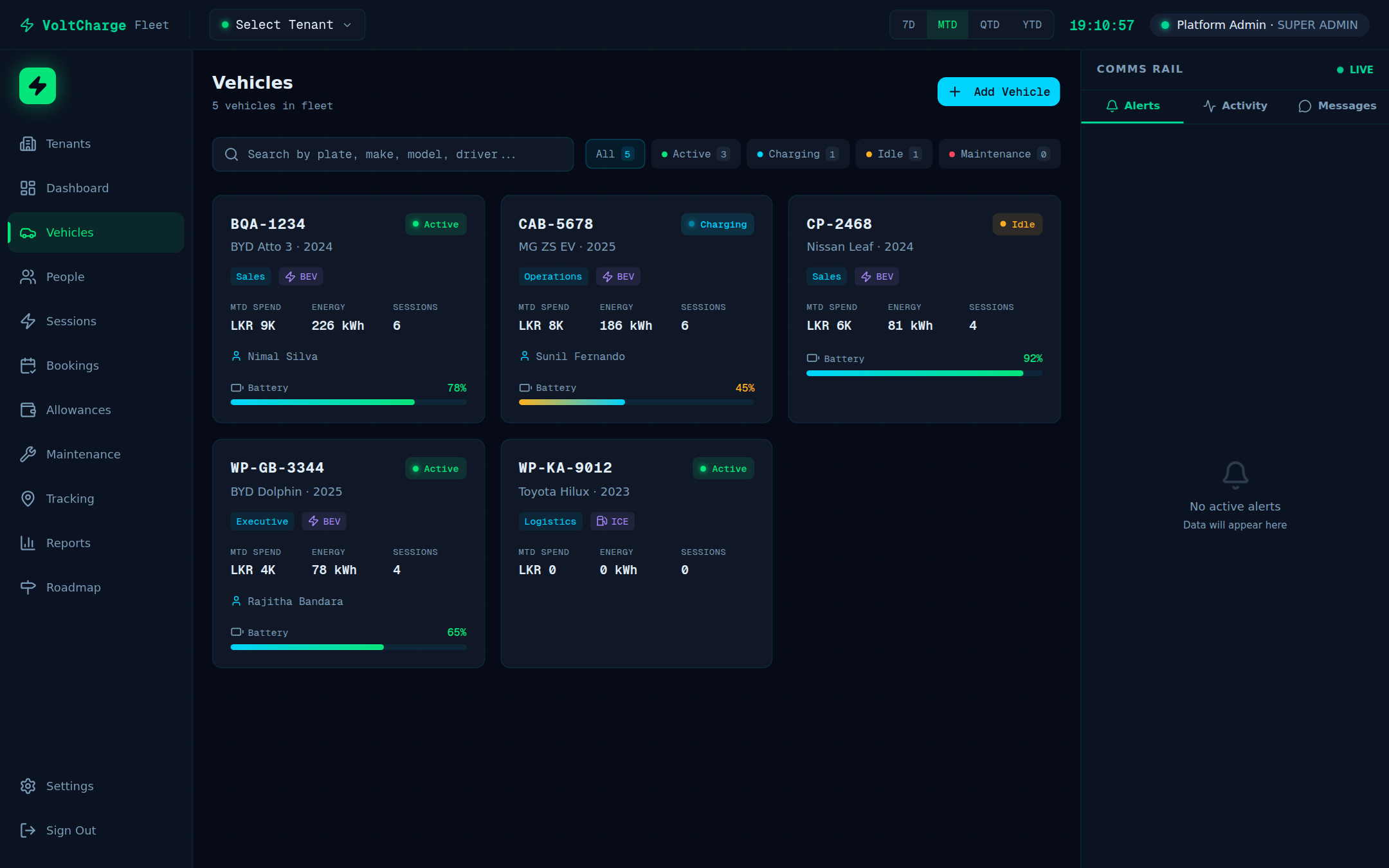
Task: Click the BQA-1234 battery progress bar
Action: [x=348, y=402]
